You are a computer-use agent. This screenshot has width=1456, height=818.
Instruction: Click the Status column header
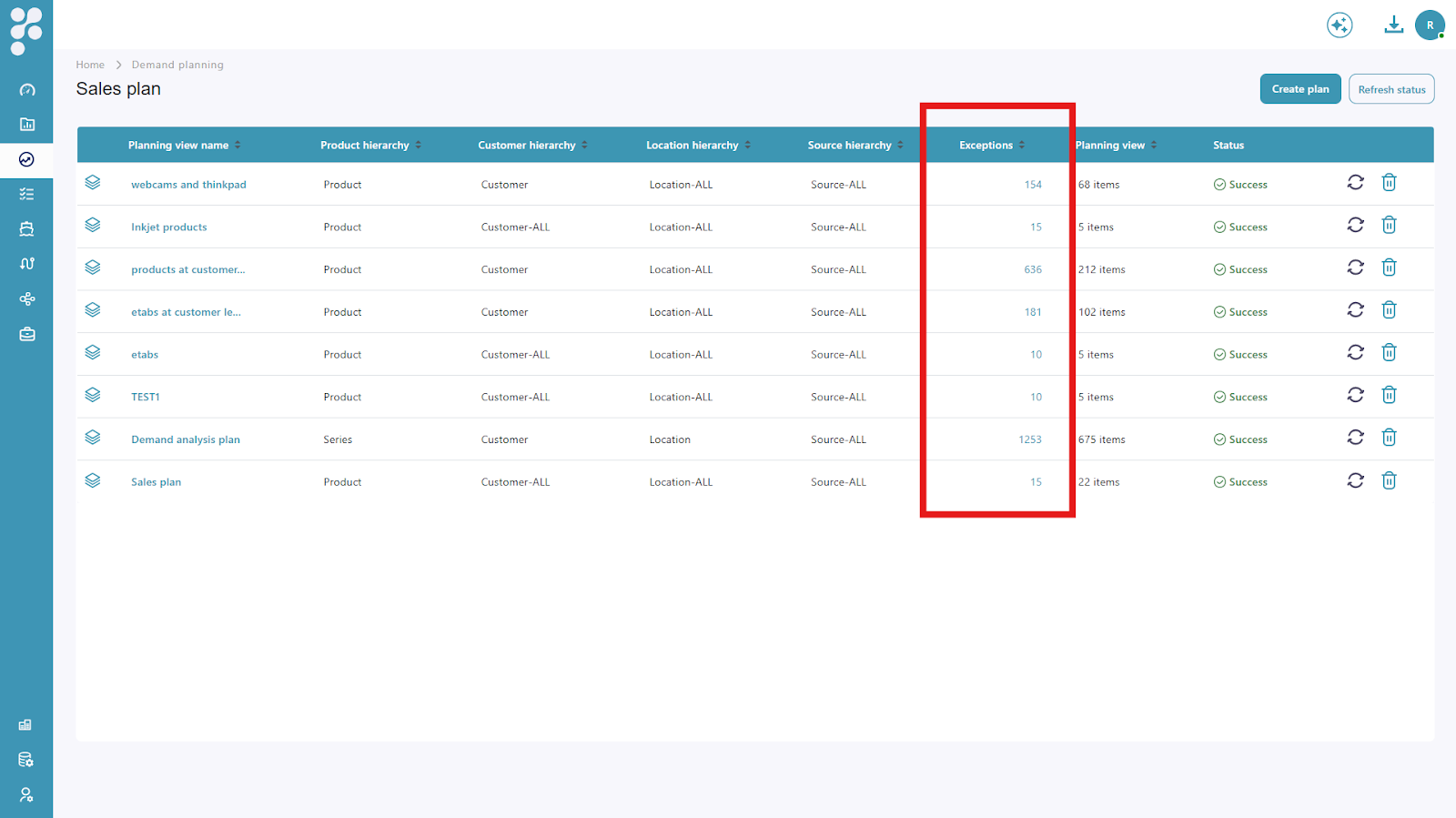[x=1228, y=146]
